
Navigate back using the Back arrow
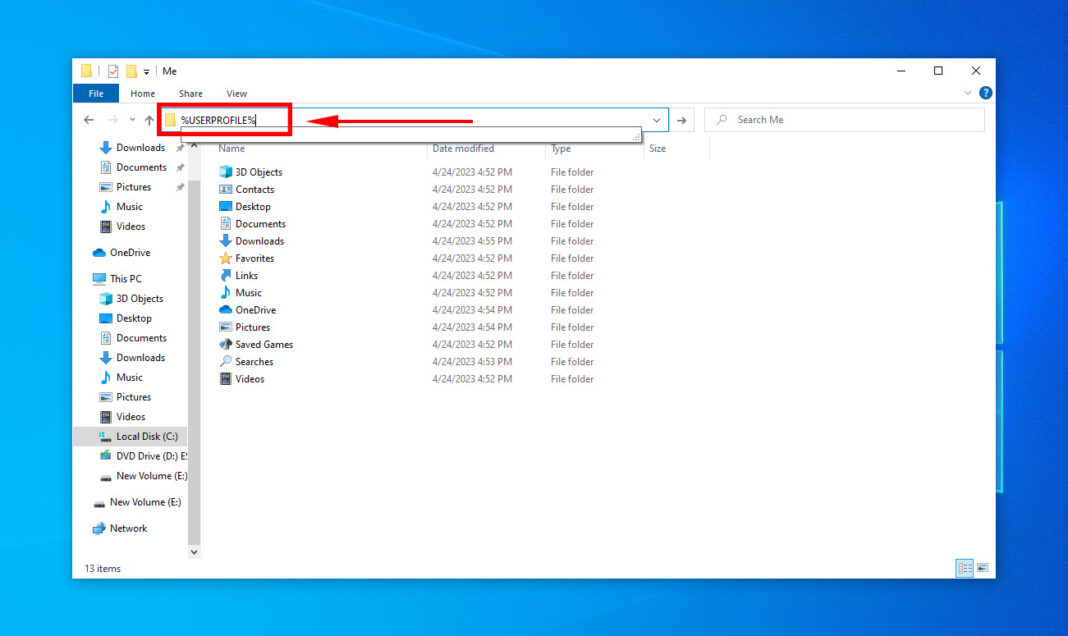tap(89, 119)
